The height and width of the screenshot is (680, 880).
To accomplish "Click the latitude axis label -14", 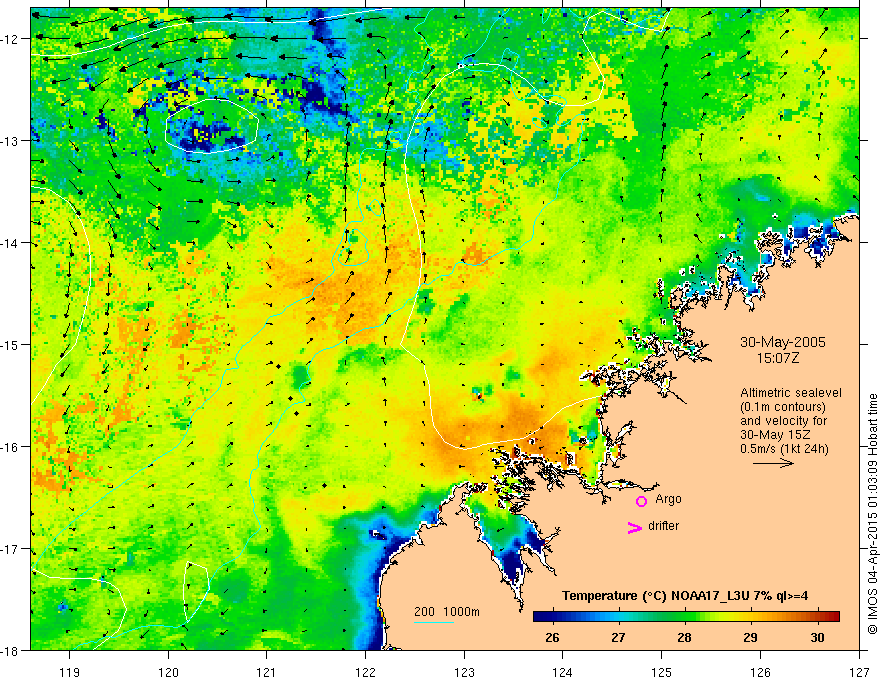I will pyautogui.click(x=11, y=243).
